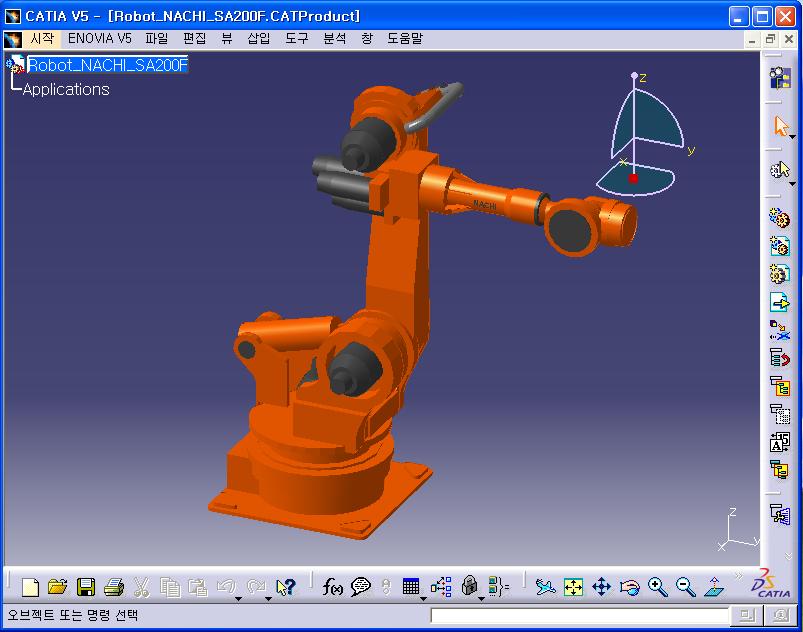This screenshot has width=803, height=632.
Task: Select Robot_NACHI_SA200F in the specification tree
Action: [107, 65]
